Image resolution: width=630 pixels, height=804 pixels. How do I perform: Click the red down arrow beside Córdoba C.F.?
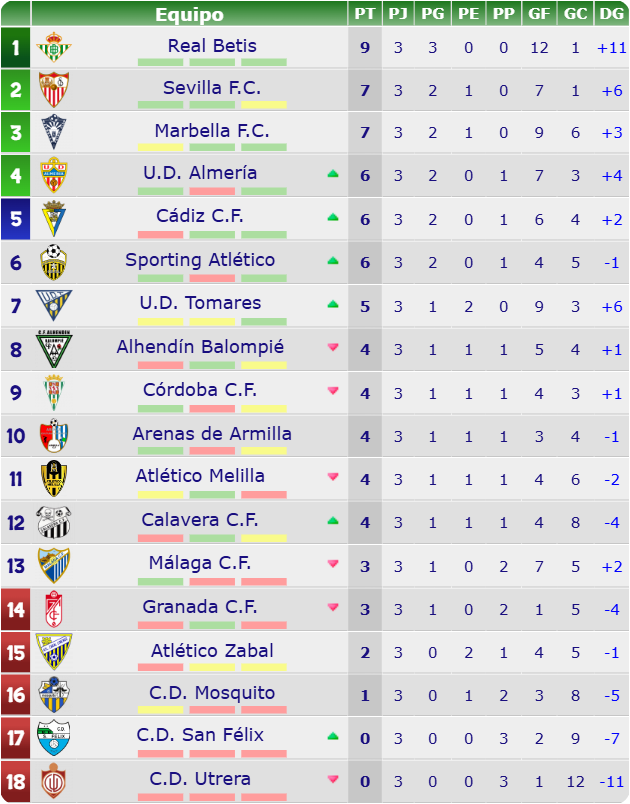[333, 391]
